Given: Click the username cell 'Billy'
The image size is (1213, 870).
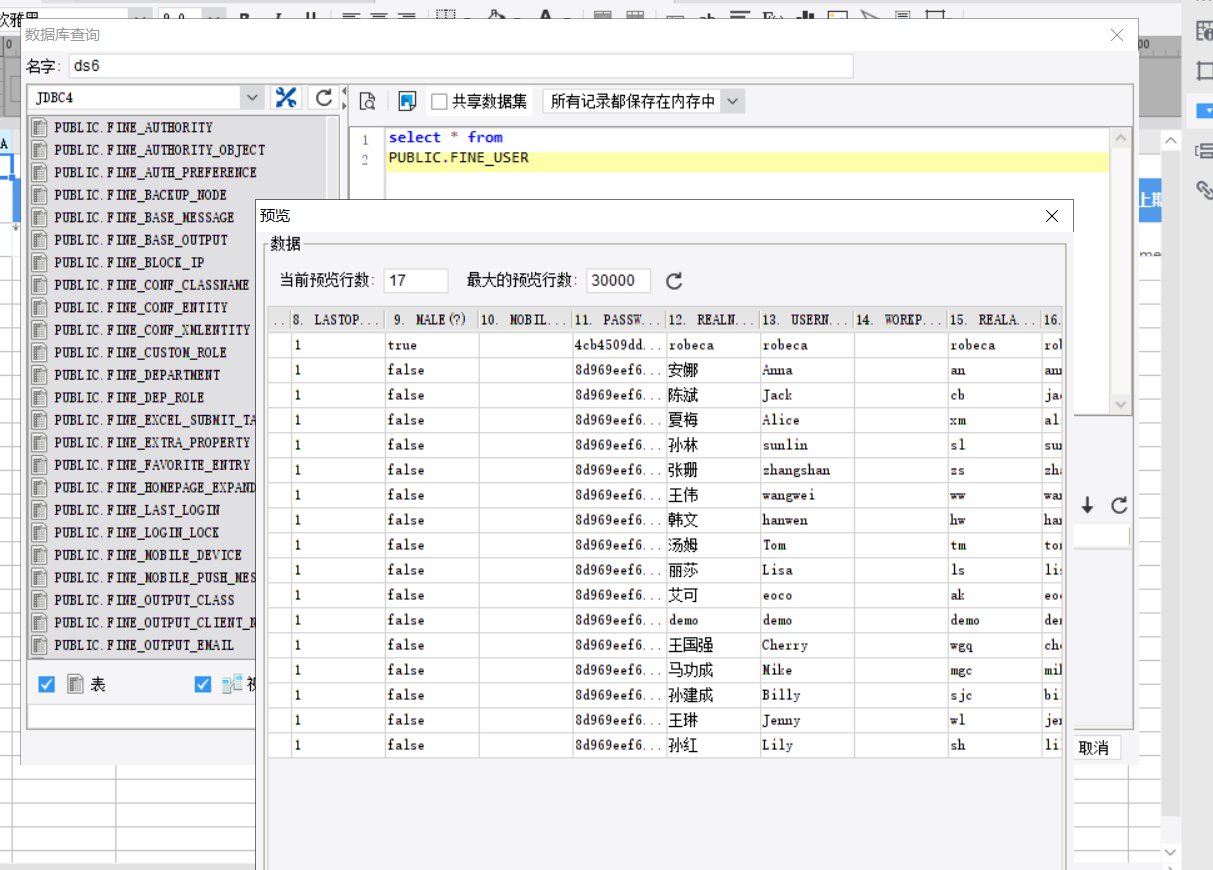Looking at the screenshot, I should point(807,695).
